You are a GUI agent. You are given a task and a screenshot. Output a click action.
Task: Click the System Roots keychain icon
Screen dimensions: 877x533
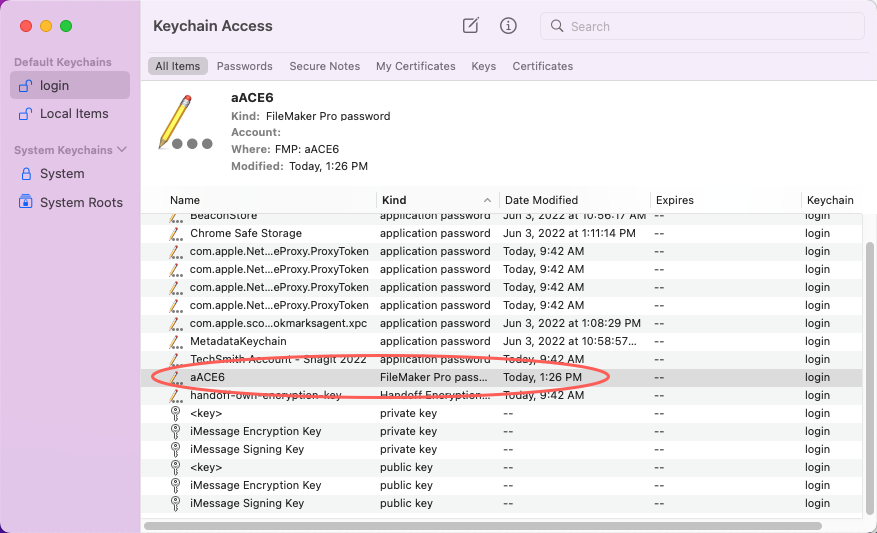tap(26, 202)
